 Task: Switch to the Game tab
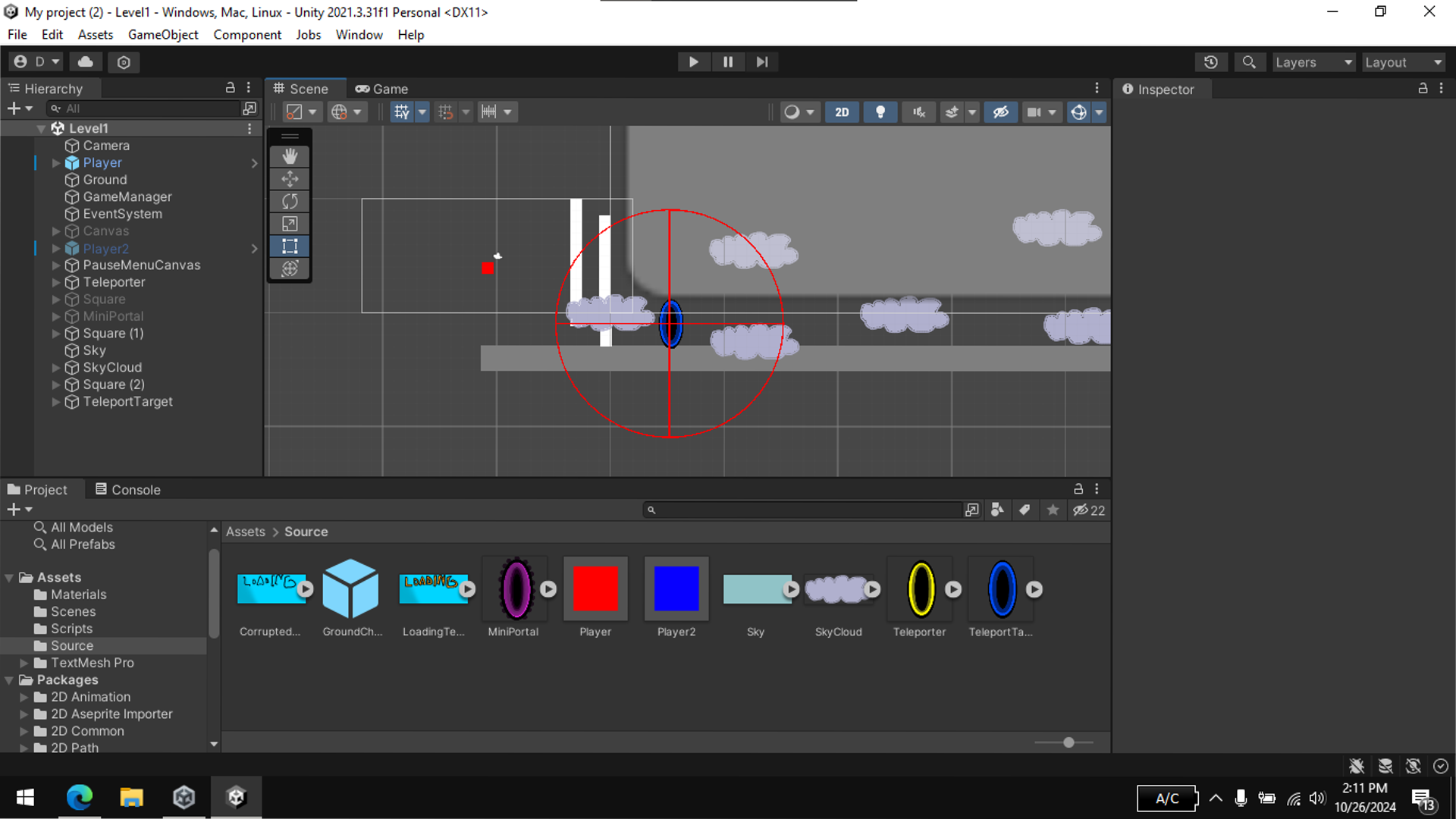(x=382, y=89)
